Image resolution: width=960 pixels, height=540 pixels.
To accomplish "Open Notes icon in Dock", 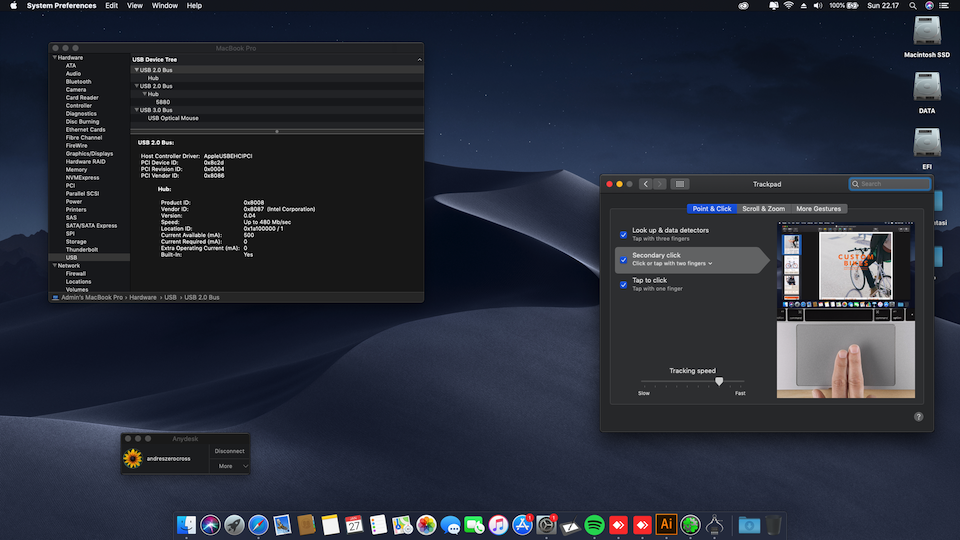I will pos(330,525).
